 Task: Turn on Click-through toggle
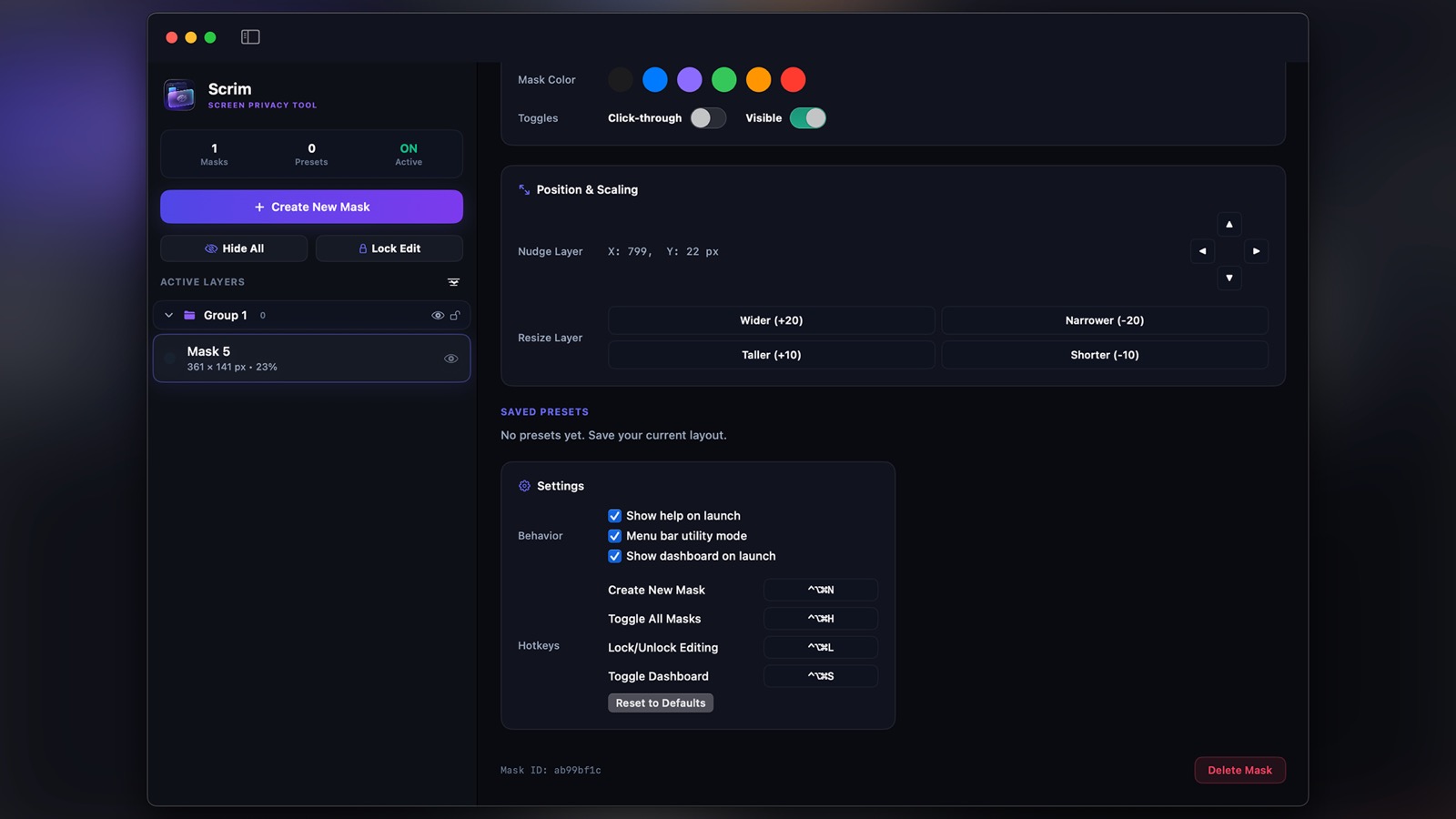[x=708, y=118]
